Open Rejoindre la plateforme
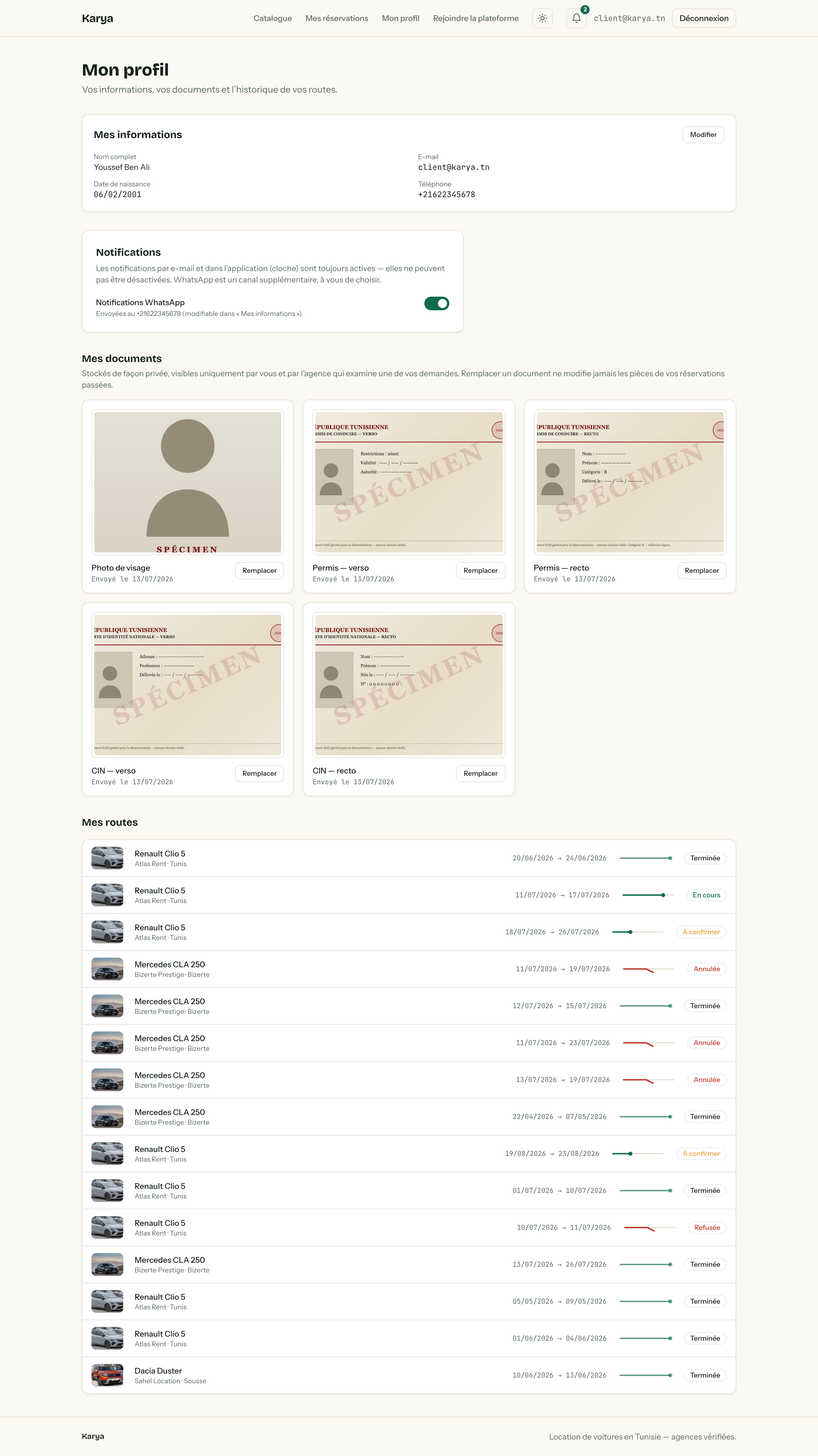Viewport: 818px width, 1456px height. (476, 18)
